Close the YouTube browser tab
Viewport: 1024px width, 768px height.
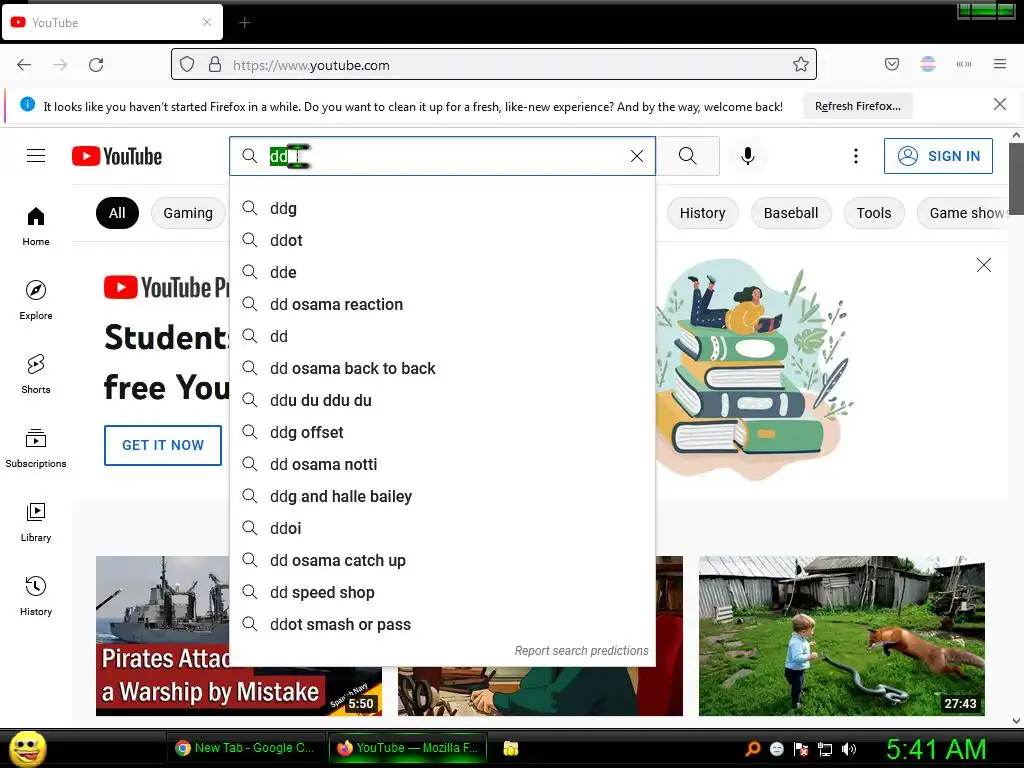pos(207,22)
